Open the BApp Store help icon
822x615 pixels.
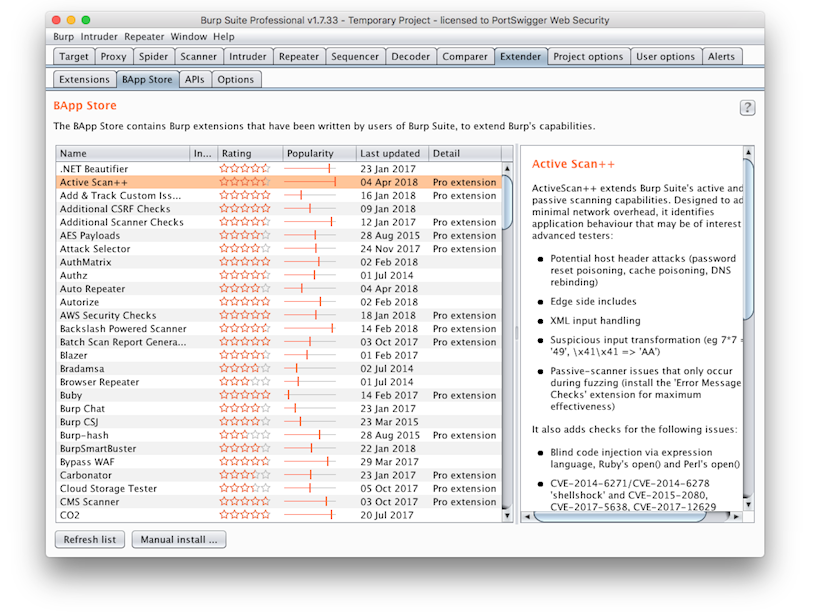747,108
